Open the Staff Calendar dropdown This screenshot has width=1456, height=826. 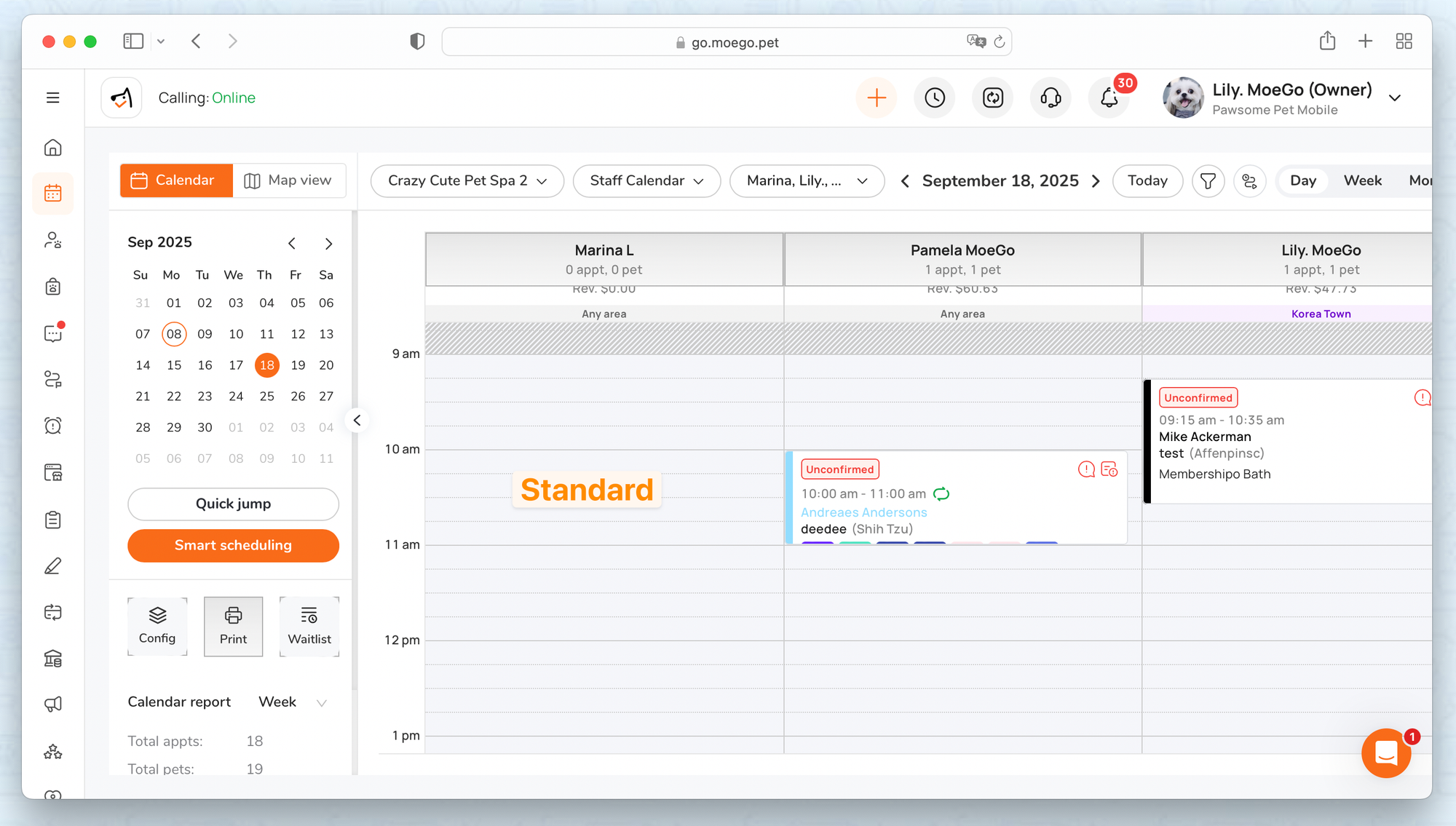[x=646, y=180]
